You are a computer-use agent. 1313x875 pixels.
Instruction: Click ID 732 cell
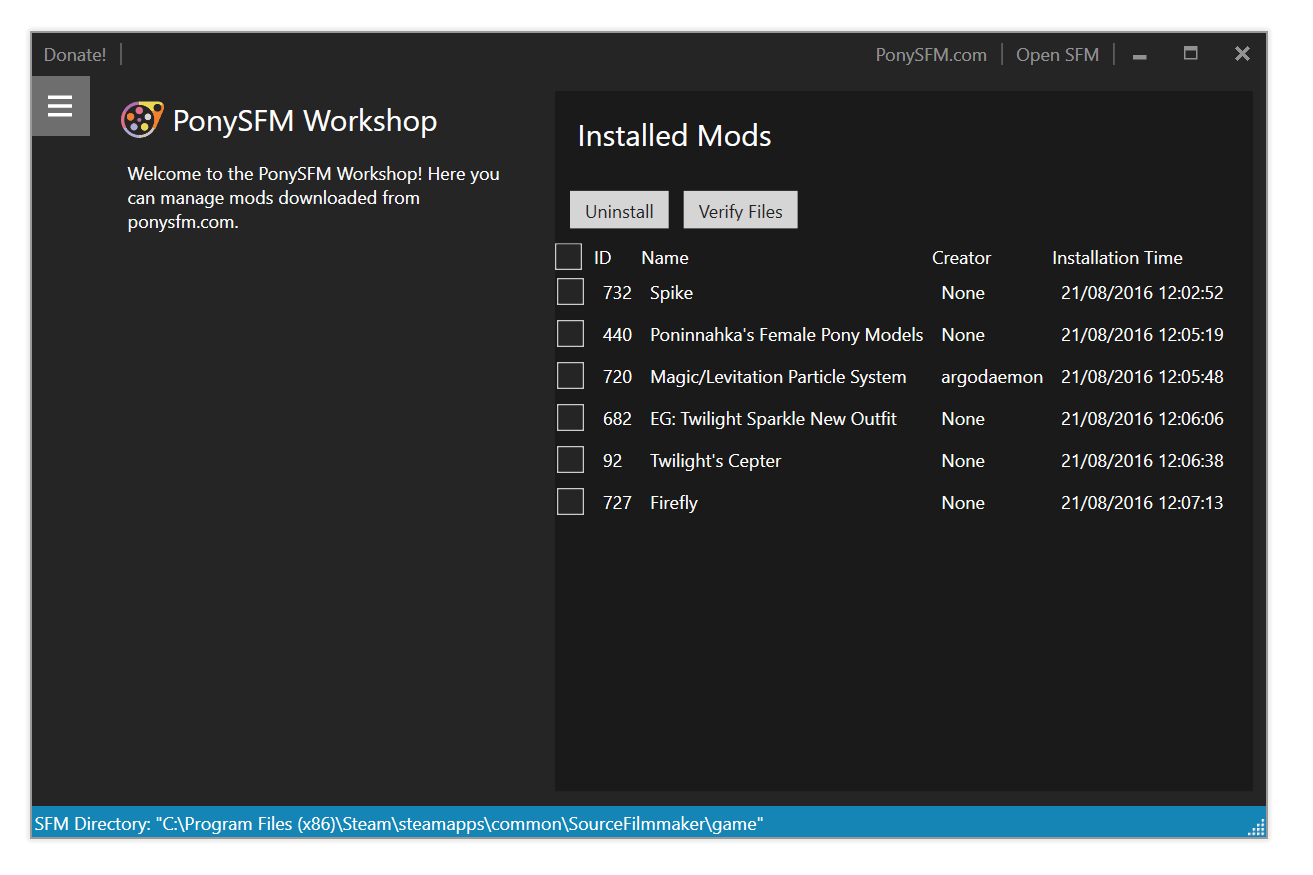(617, 293)
